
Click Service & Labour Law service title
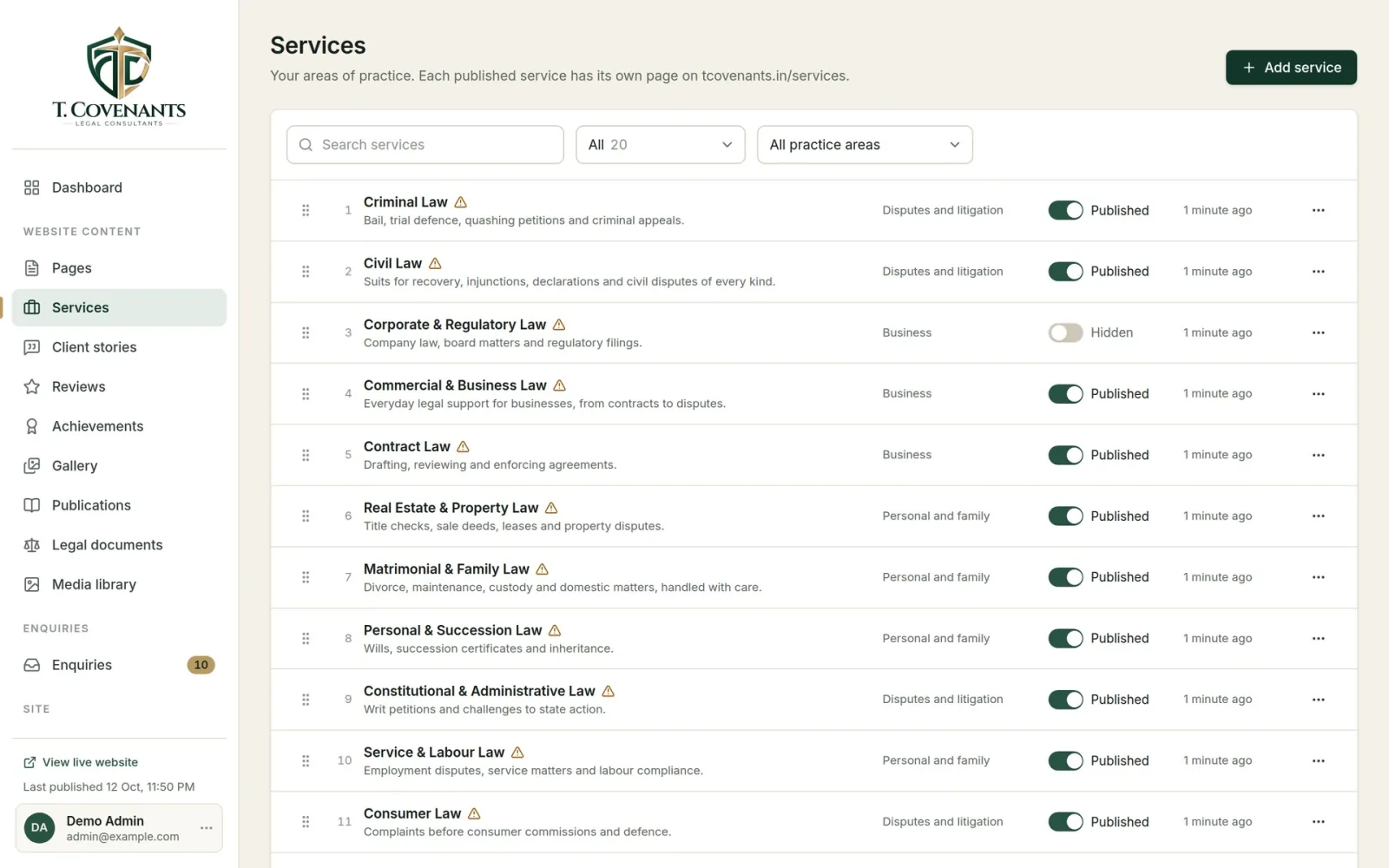pos(434,753)
